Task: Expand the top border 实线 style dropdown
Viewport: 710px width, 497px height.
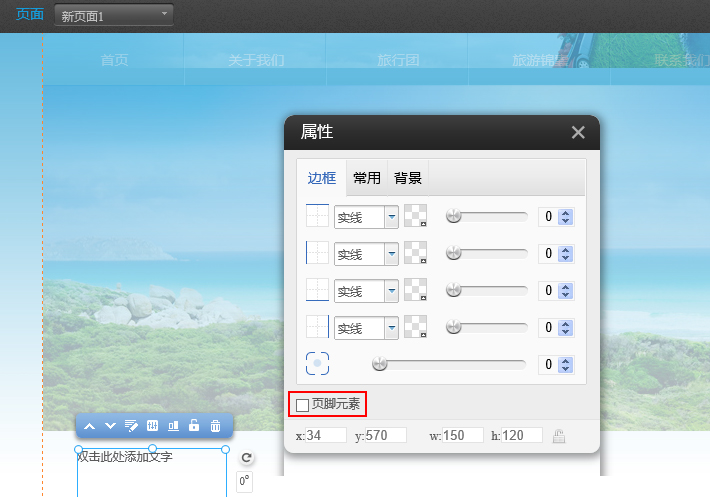Action: coord(392,217)
